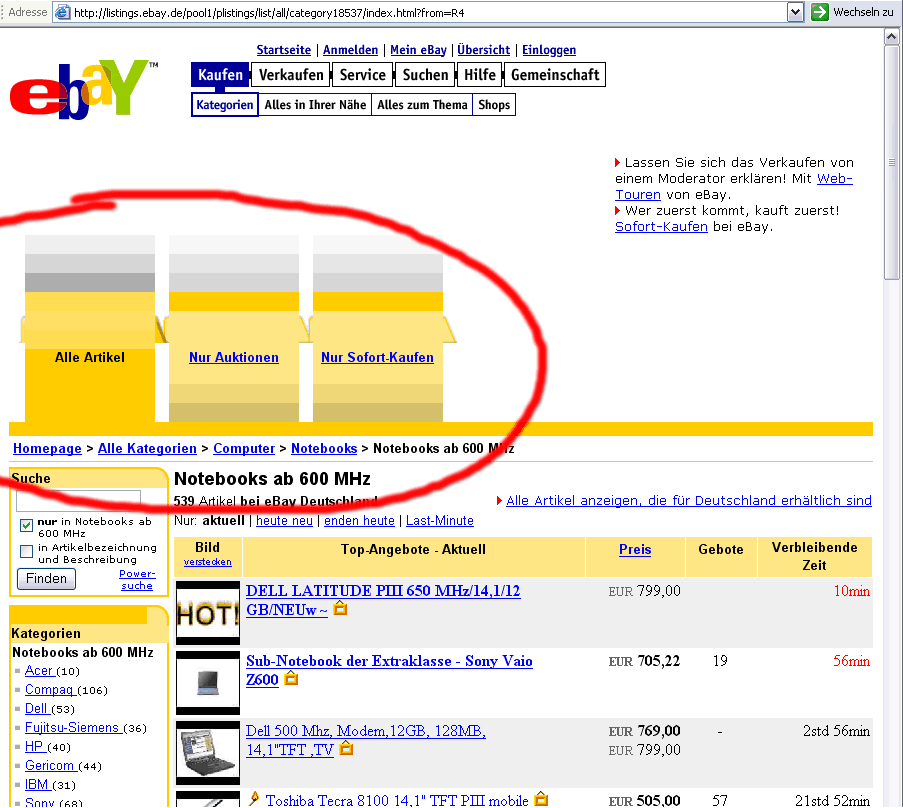The width and height of the screenshot is (903, 808).
Task: Open the Shops sub-tab
Action: 494,105
